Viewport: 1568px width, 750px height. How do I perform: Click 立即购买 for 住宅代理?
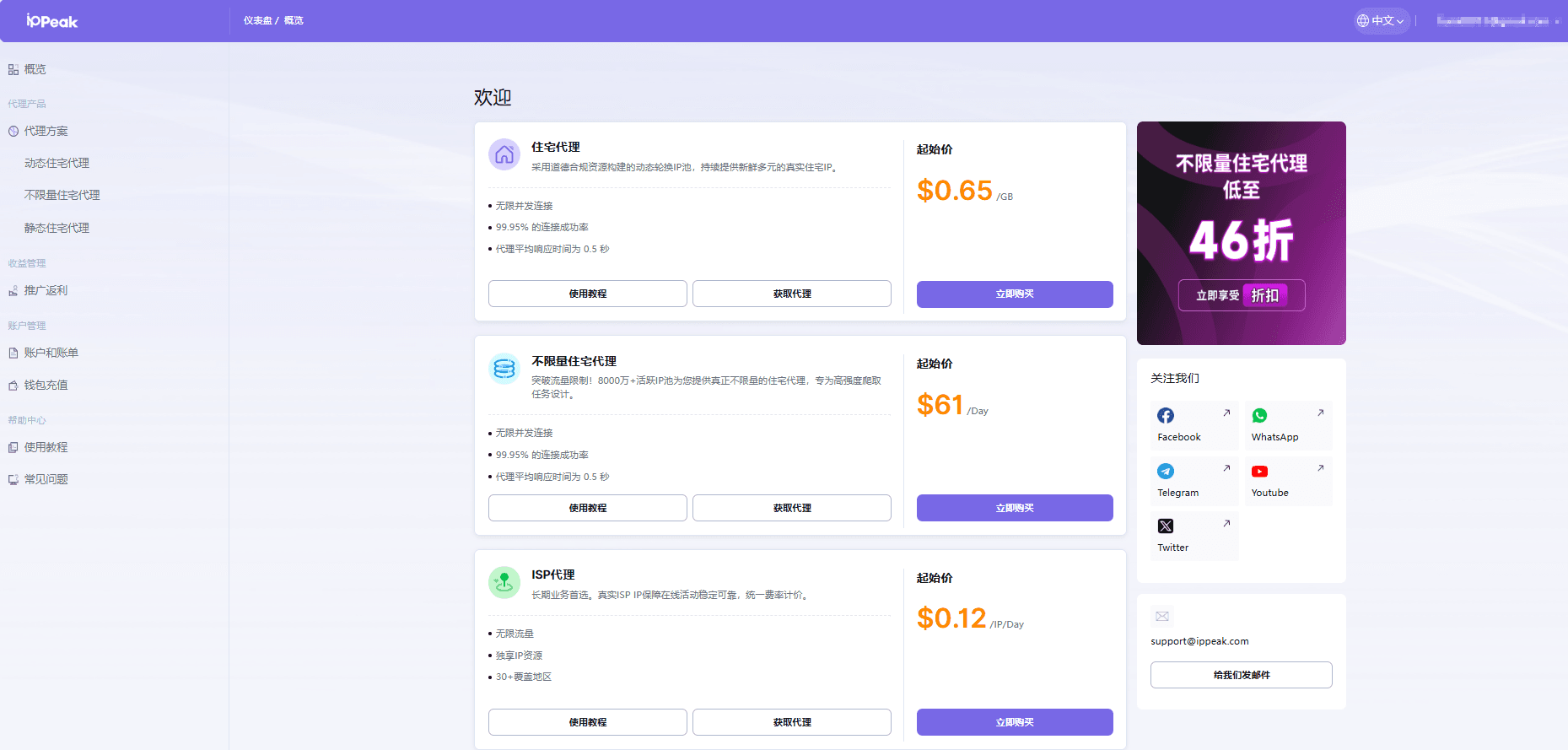point(1014,294)
